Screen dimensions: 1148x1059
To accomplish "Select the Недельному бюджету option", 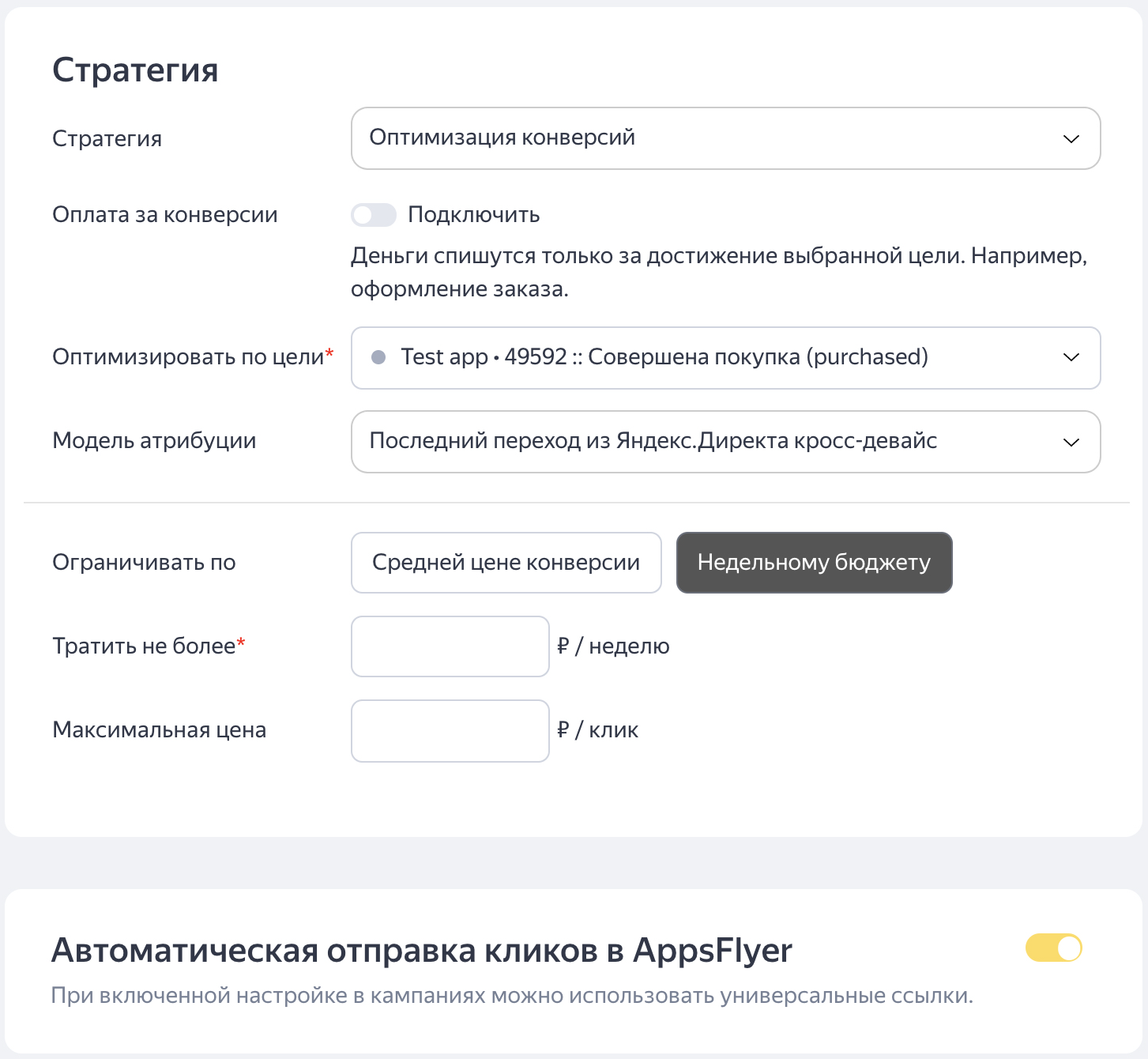I will coord(814,563).
